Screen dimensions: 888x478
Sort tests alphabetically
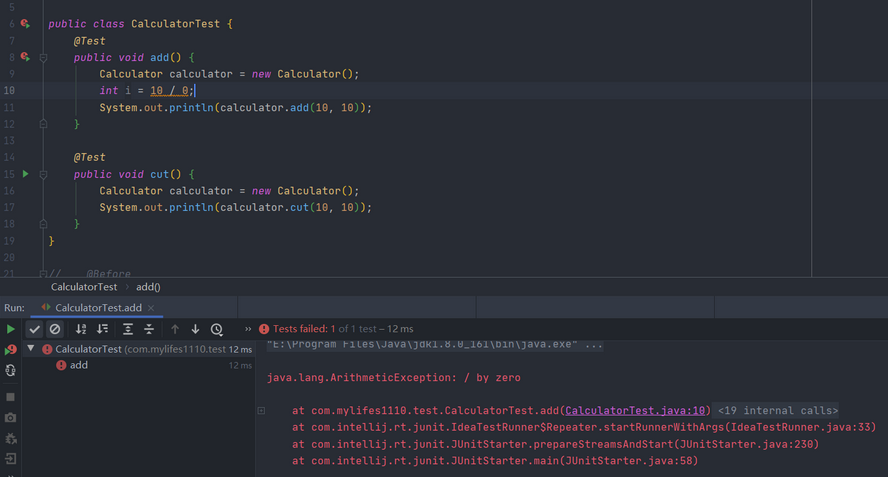(81, 329)
